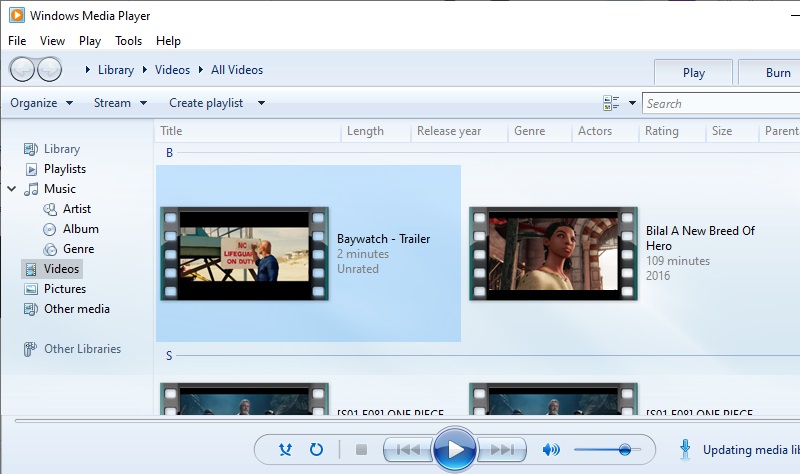Sort by the Title column header
Viewport: 800px width, 474px height.
[x=248, y=131]
